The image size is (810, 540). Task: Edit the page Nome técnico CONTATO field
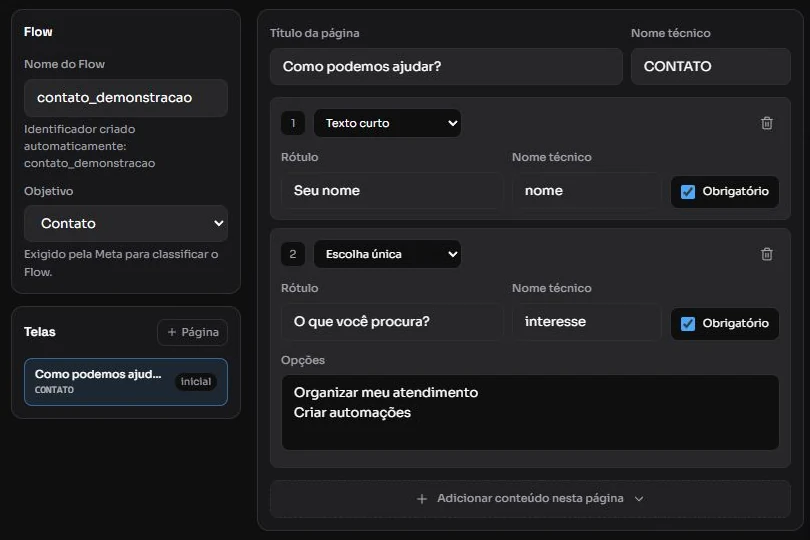coord(710,67)
